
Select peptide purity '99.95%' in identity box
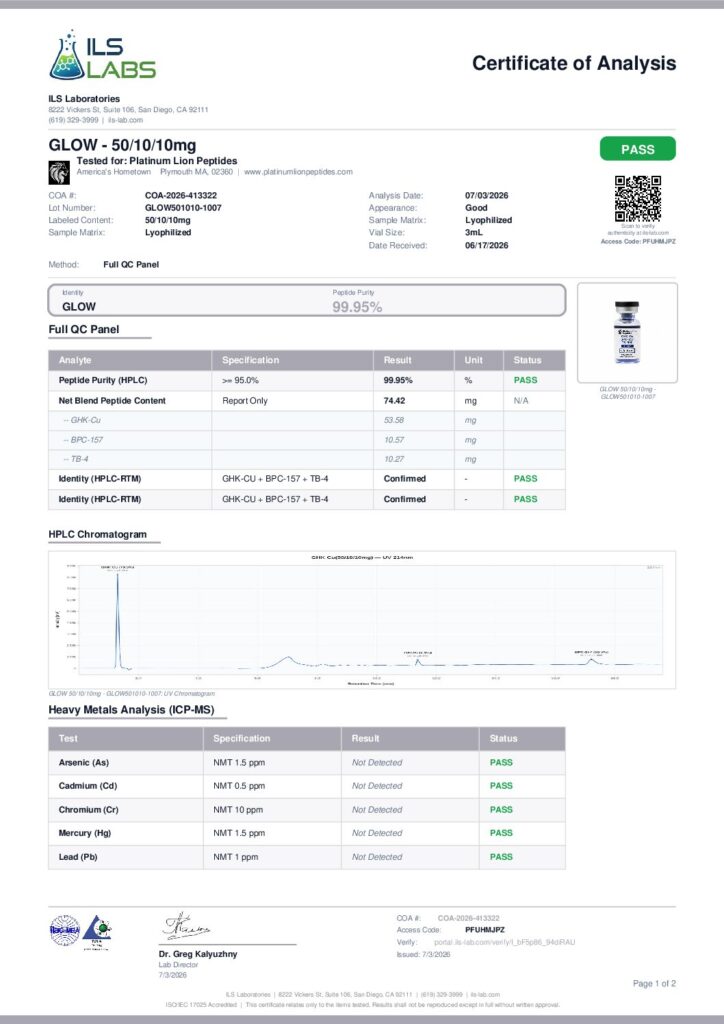pos(357,307)
